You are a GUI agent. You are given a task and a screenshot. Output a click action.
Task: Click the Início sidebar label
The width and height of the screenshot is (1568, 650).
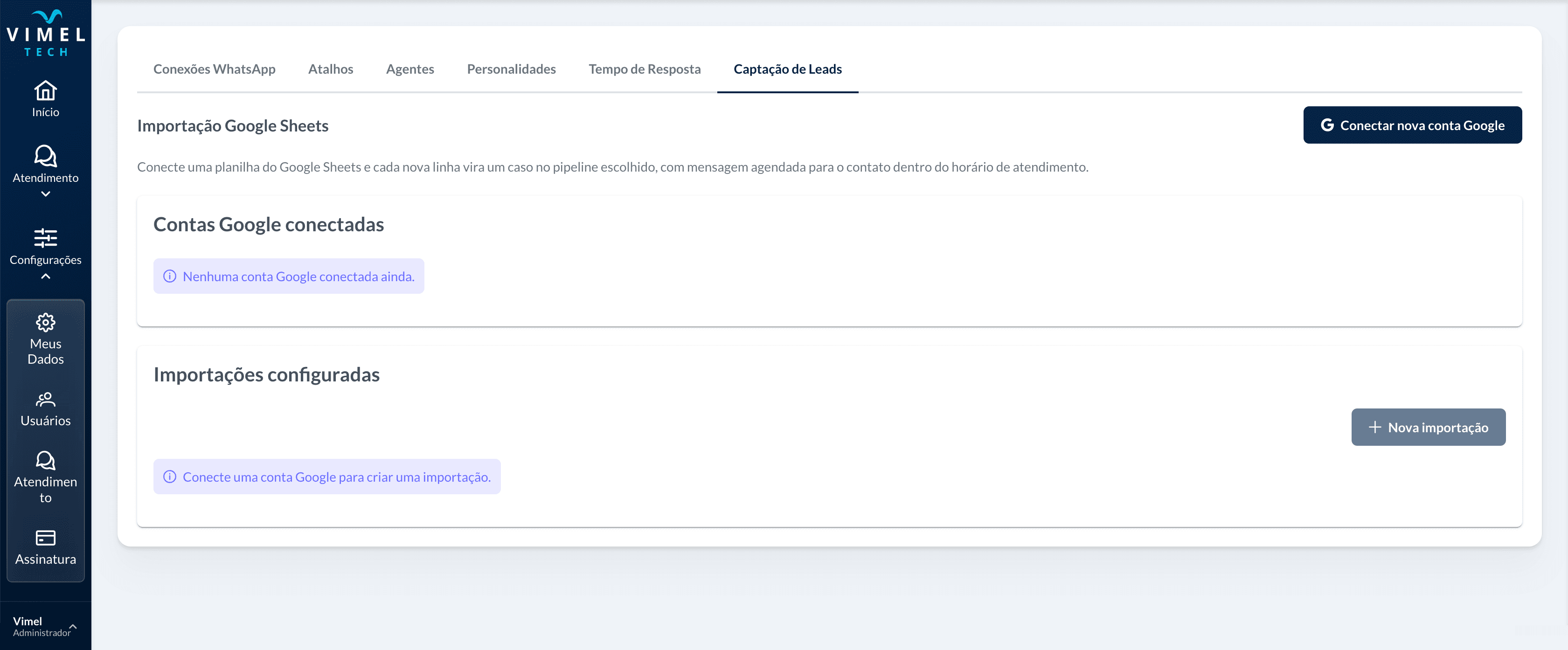coord(46,112)
